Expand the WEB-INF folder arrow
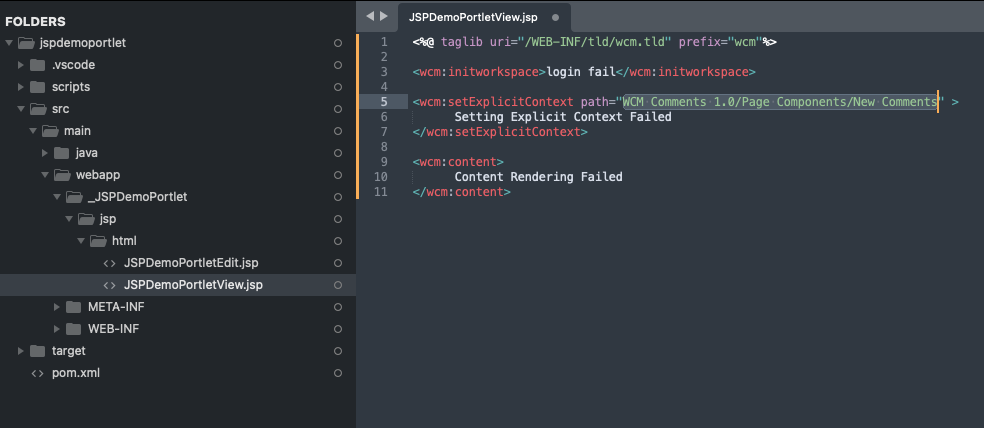This screenshot has height=428, width=984. 56,329
